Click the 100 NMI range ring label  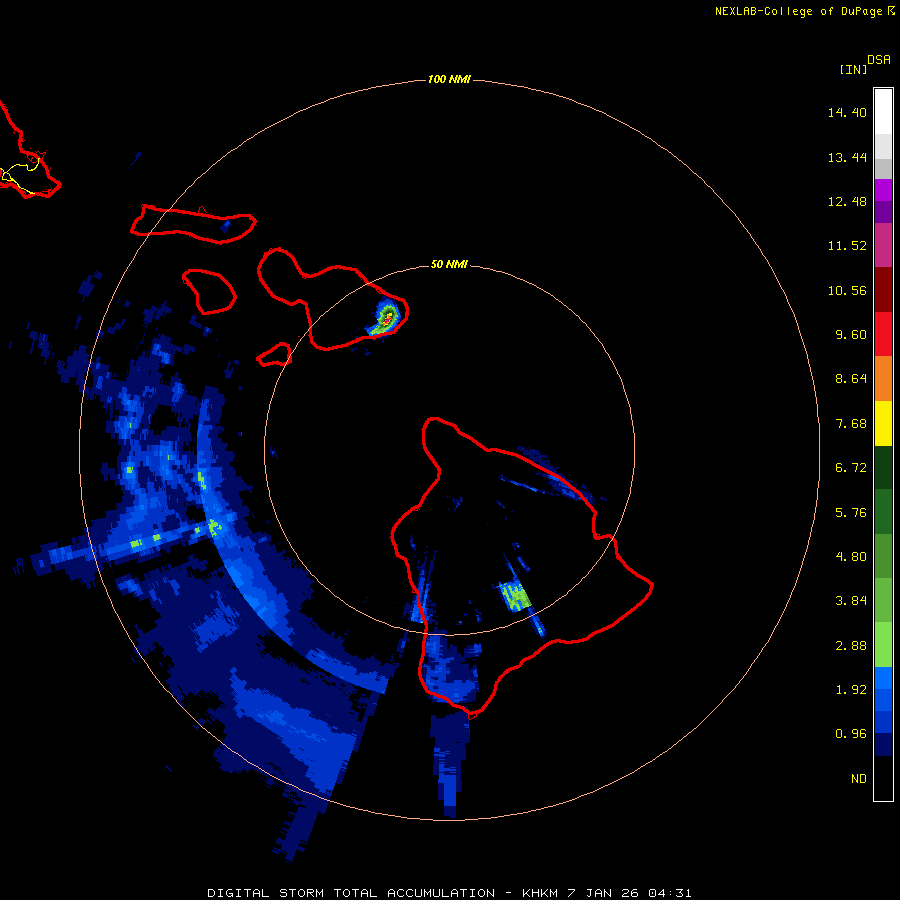449,79
